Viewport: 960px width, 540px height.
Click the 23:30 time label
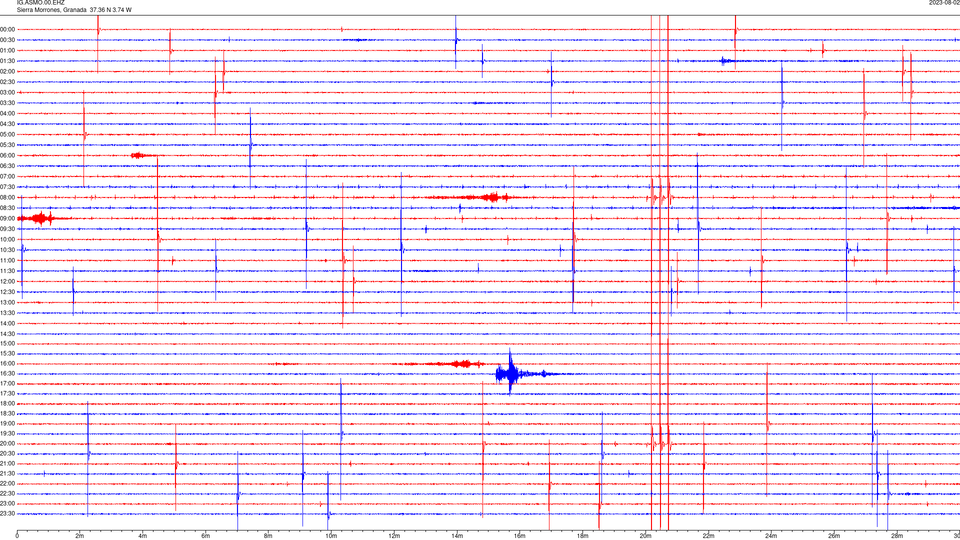(x=7, y=514)
